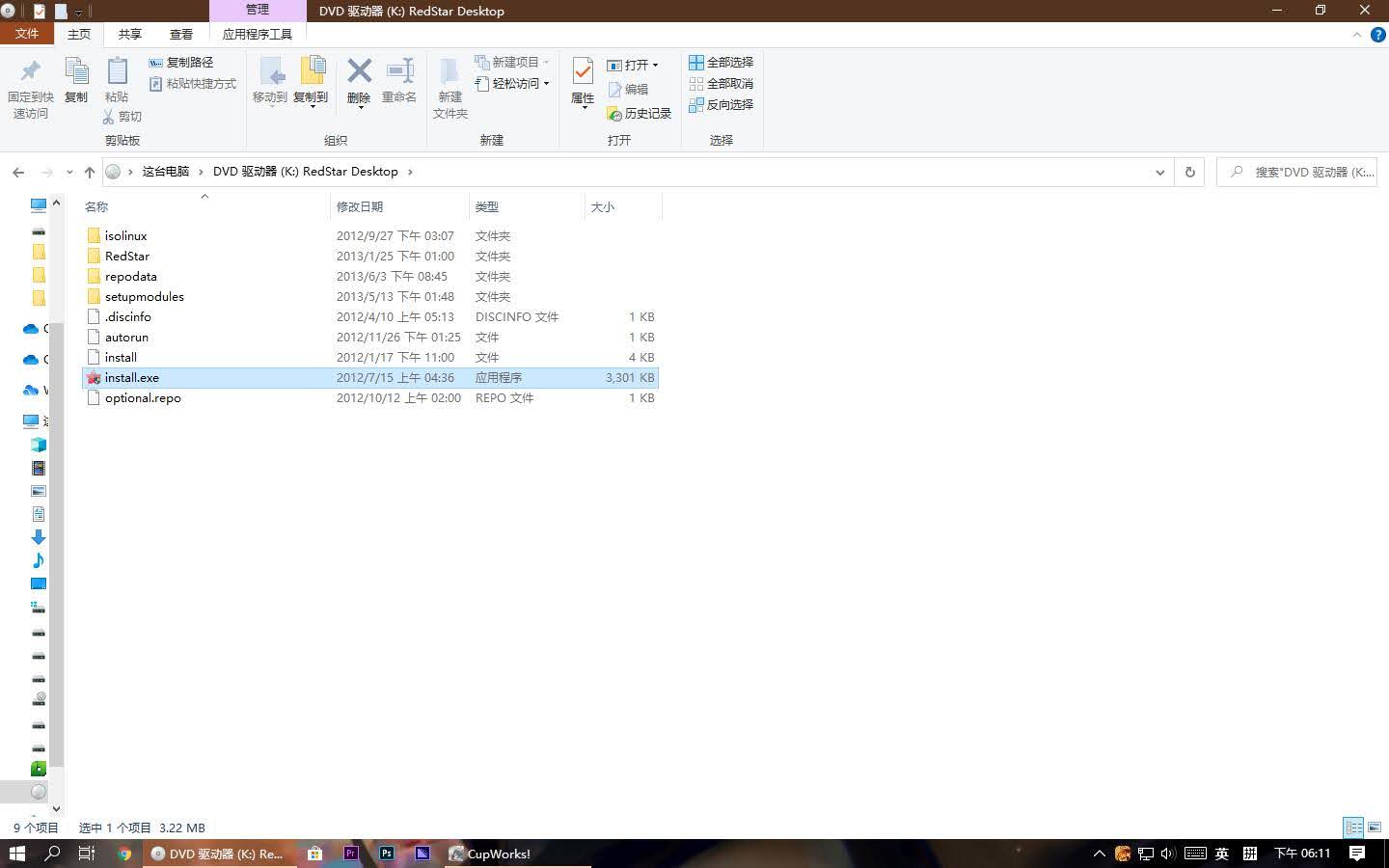The image size is (1389, 868).
Task: Click the Edit button in the Open group
Action: [x=628, y=90]
